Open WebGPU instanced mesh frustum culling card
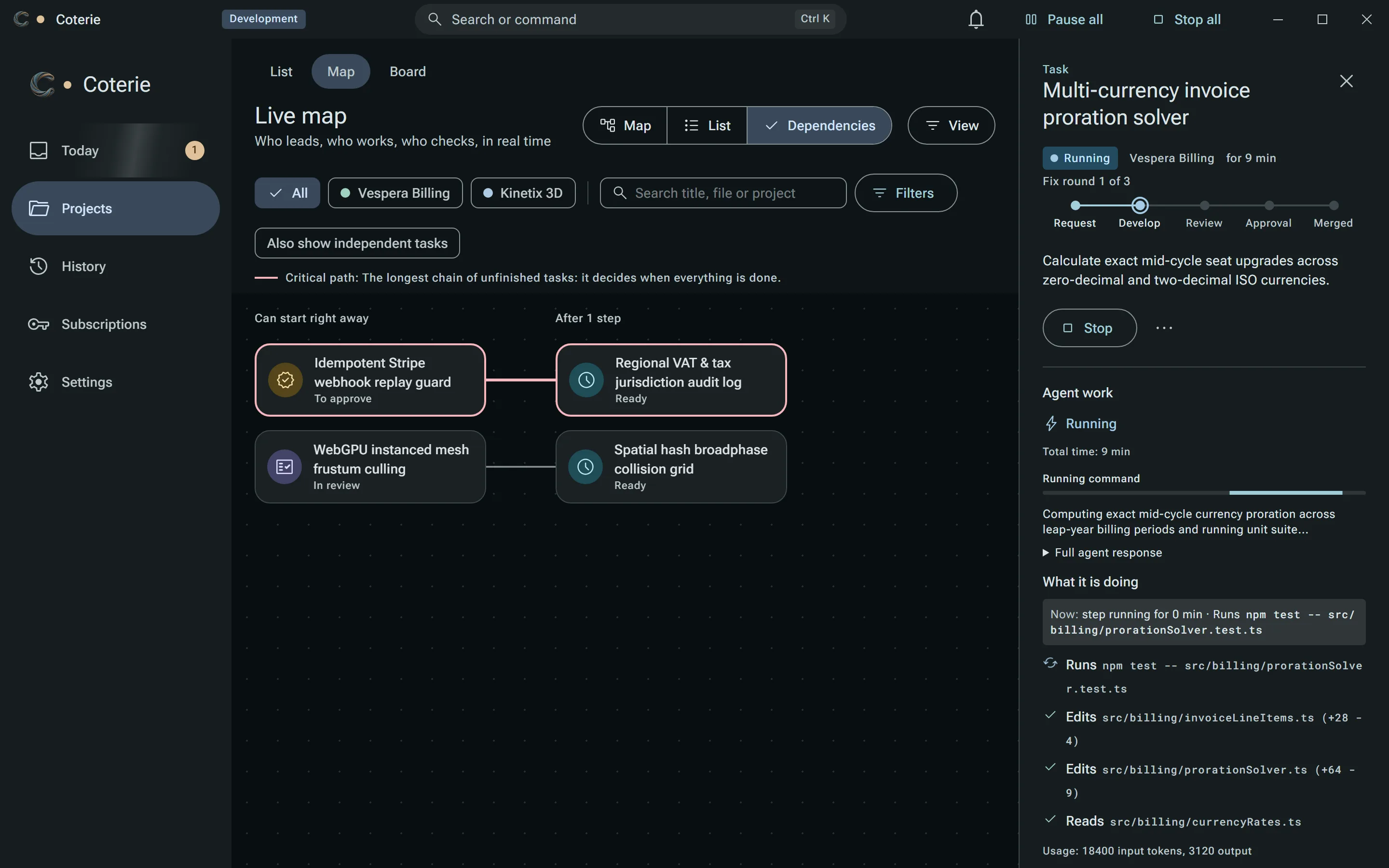This screenshot has height=868, width=1389. 370,467
